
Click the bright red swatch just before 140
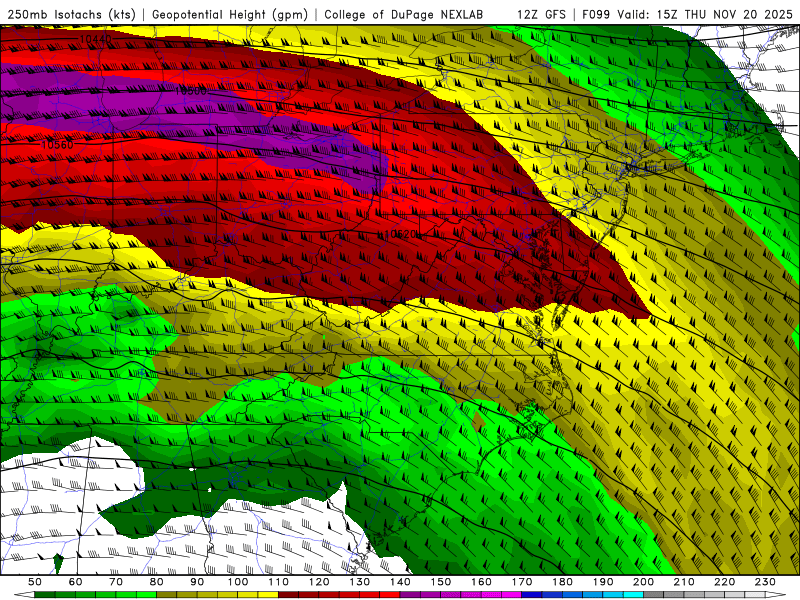click(390, 595)
